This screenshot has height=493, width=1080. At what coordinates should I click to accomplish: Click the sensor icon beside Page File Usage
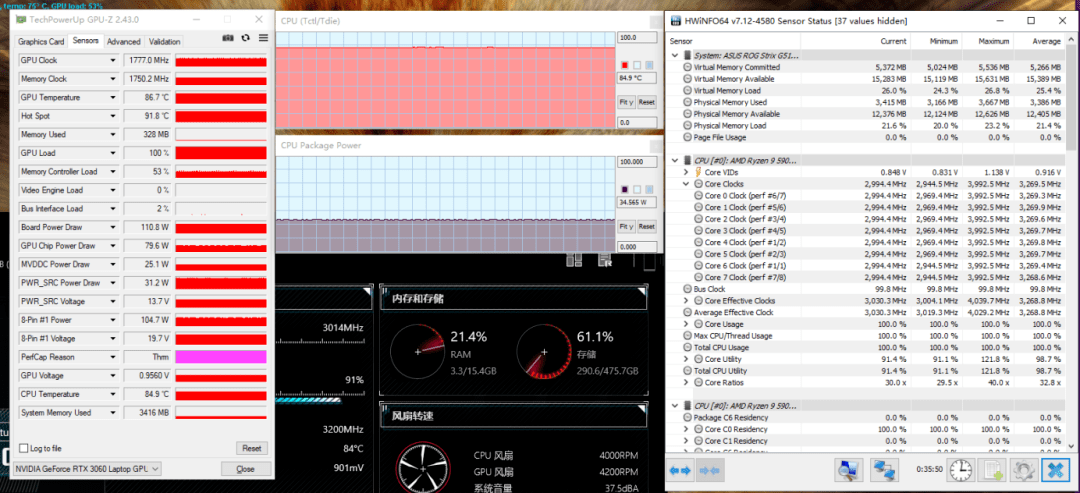click(x=687, y=137)
